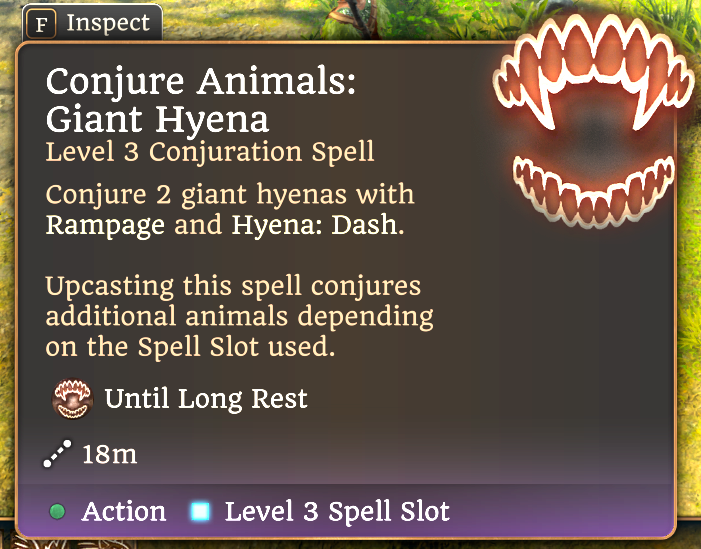The image size is (701, 549).
Task: Click the 18m range value
Action: tap(109, 455)
